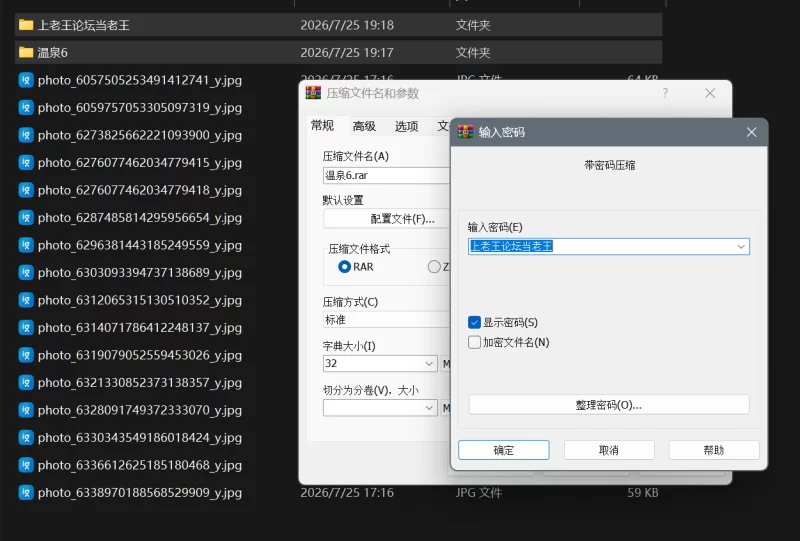Click the image icon of photo_6273825662221093900_y.jpg
The width and height of the screenshot is (800, 541).
[26, 135]
